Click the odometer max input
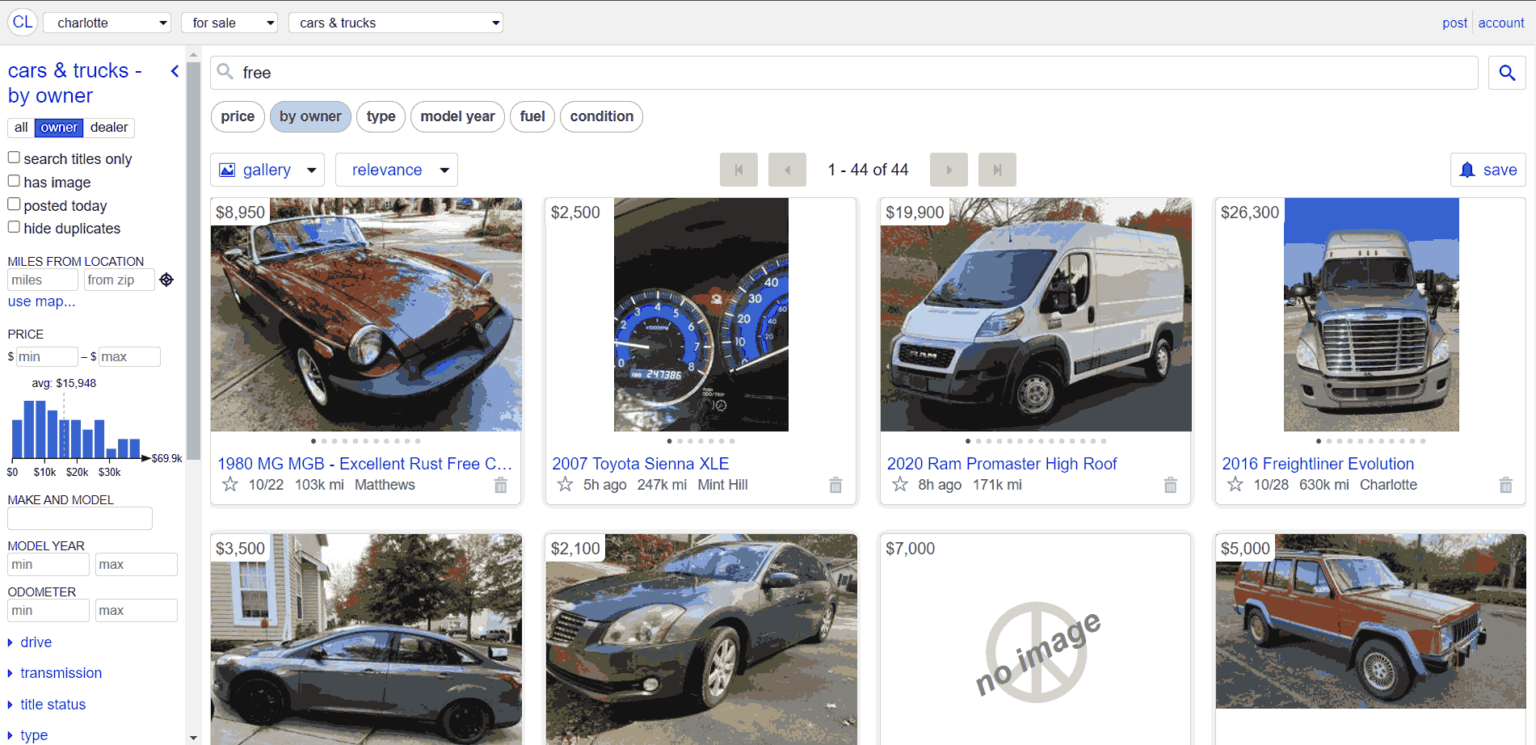 click(136, 611)
